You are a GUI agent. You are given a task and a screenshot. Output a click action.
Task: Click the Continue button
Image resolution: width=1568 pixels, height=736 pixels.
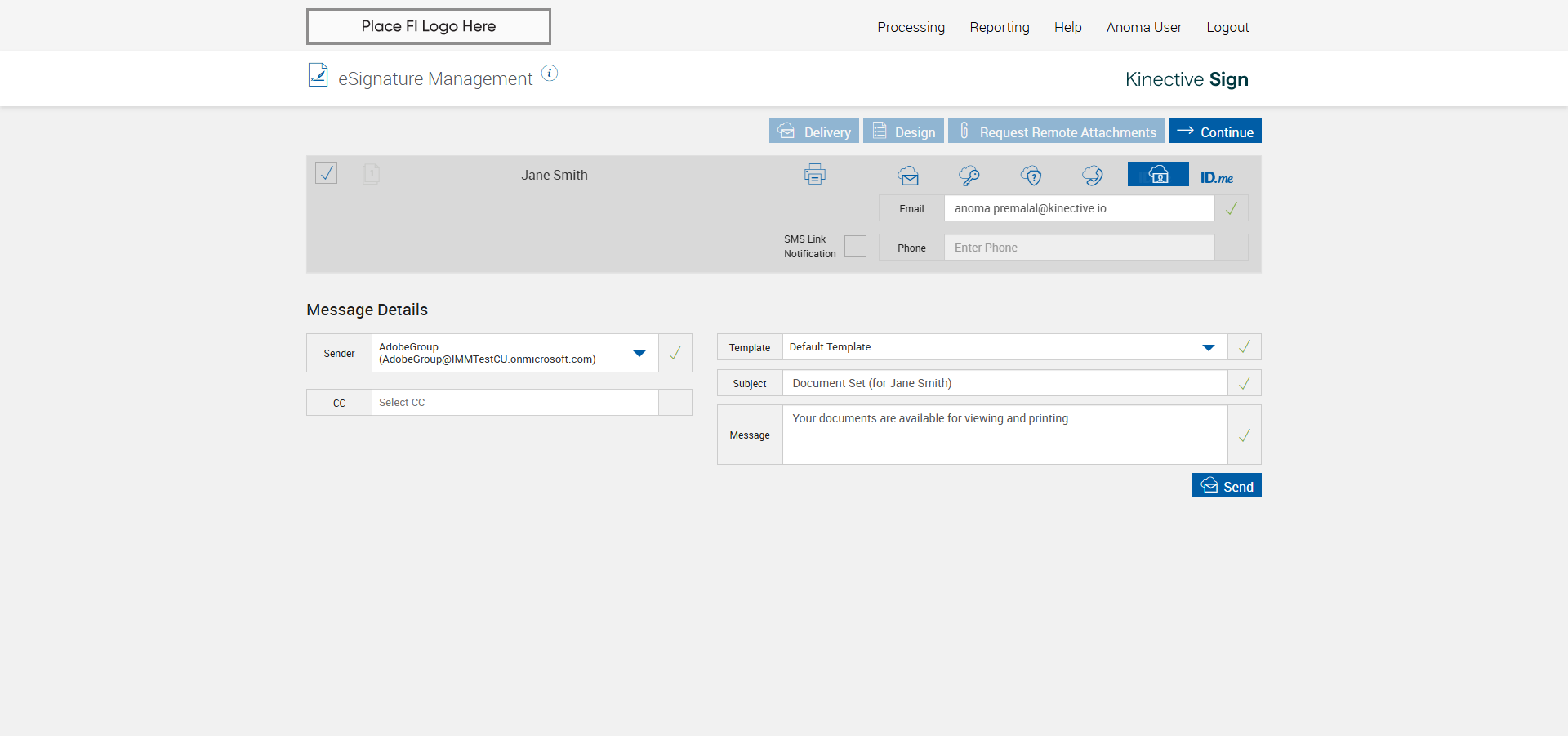point(1214,132)
